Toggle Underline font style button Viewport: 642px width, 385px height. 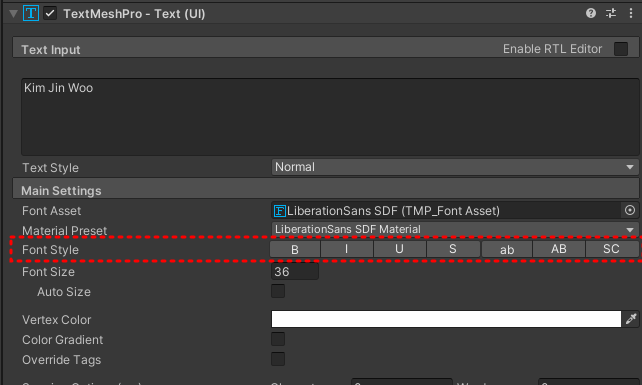pyautogui.click(x=399, y=249)
